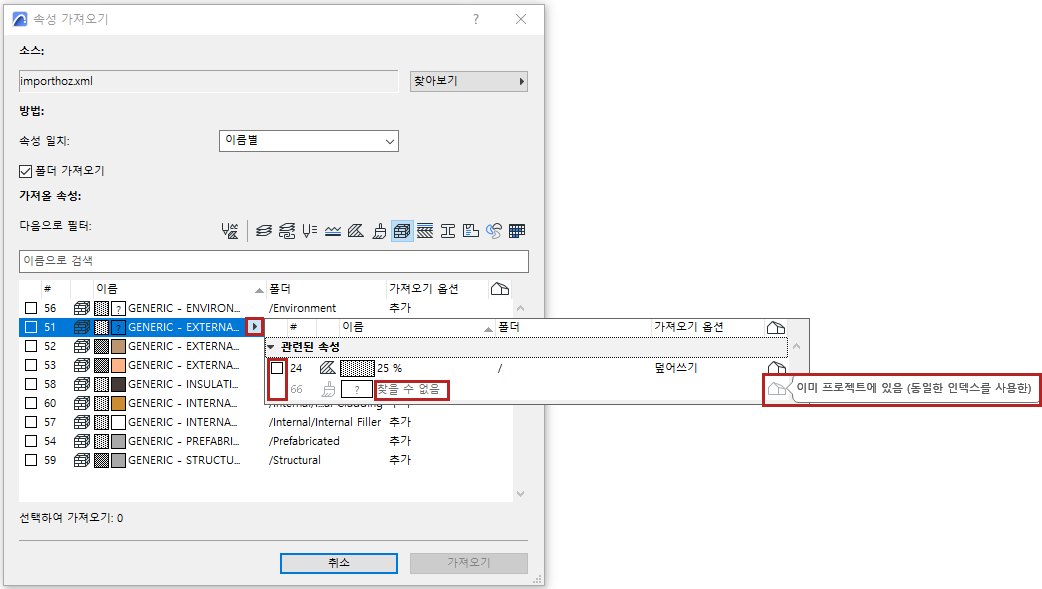The width and height of the screenshot is (1042, 589).
Task: Select the Layer Combinations filter icon
Action: 287,231
